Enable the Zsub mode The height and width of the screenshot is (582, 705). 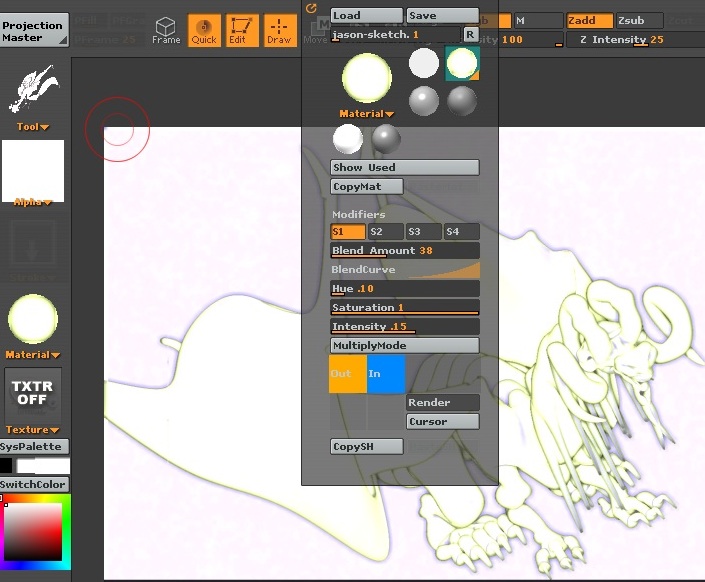point(639,21)
